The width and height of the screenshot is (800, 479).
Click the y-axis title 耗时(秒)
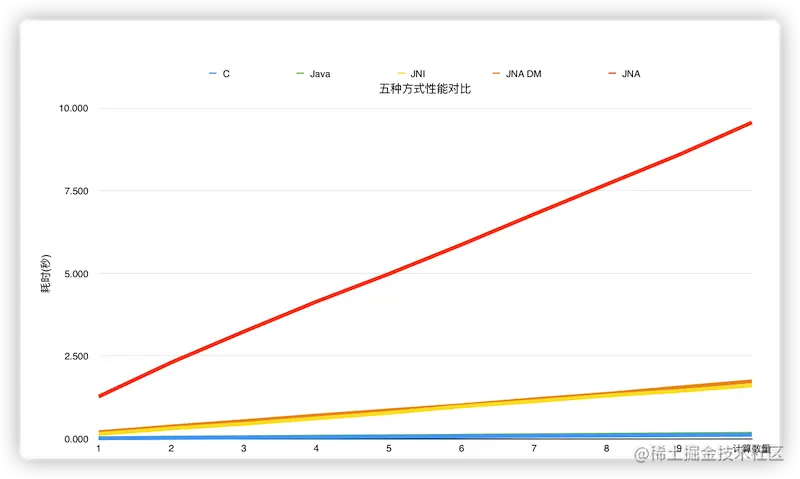[46, 273]
